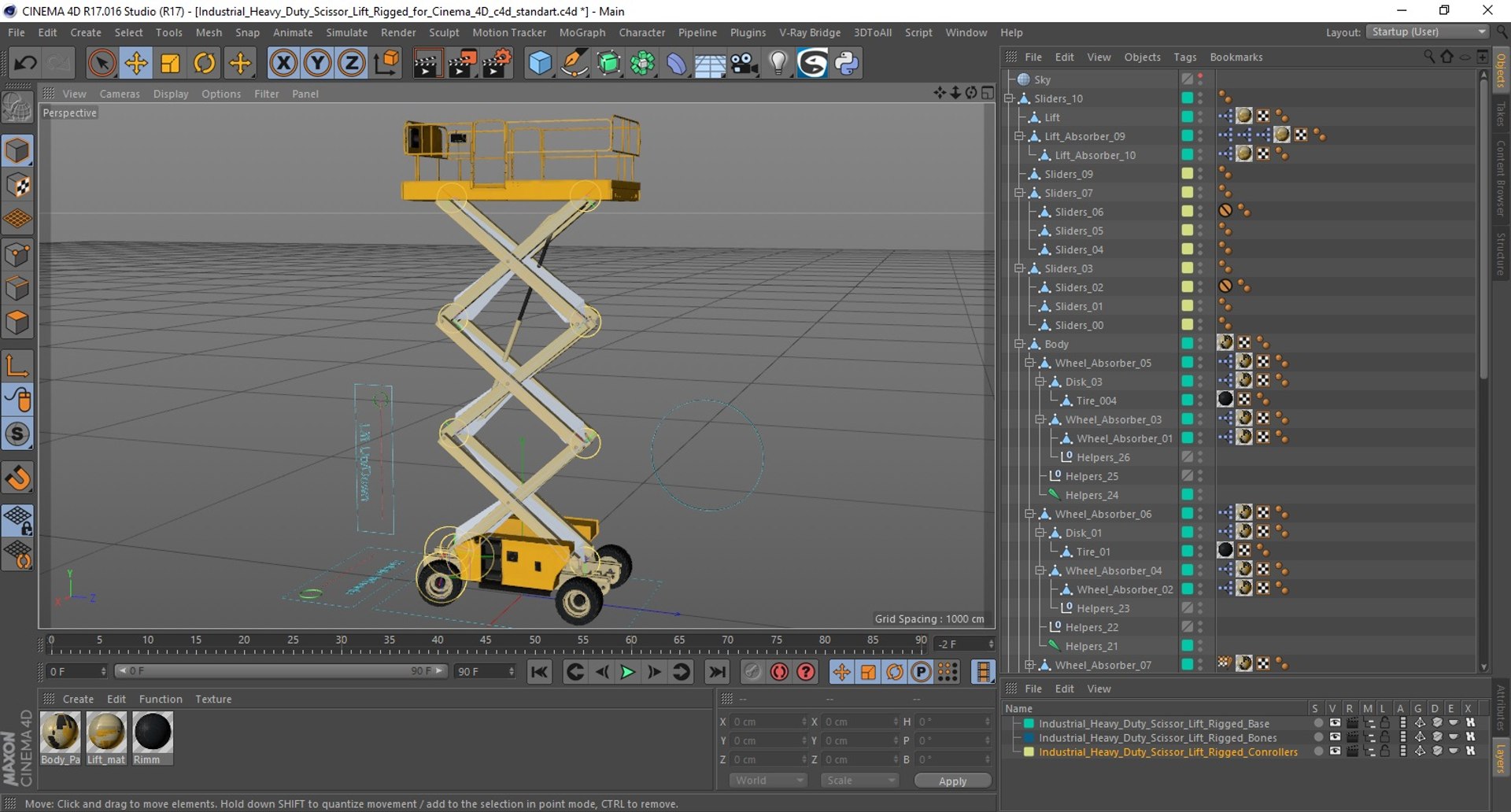Click the Record Active Objects button
Image resolution: width=1511 pixels, height=812 pixels.
coord(753,672)
